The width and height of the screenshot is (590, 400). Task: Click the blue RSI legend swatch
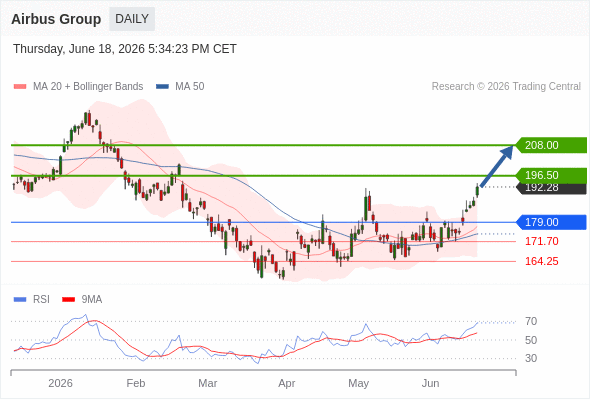(20, 300)
